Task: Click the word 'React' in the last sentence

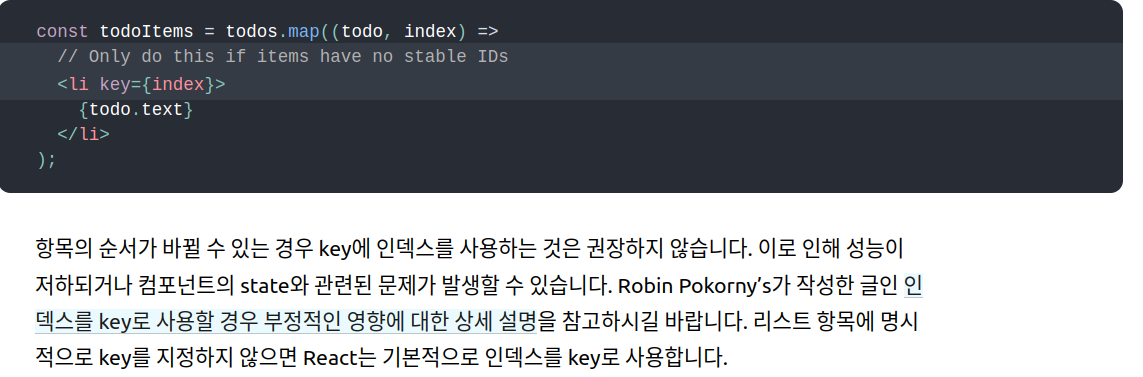Action: [329, 358]
